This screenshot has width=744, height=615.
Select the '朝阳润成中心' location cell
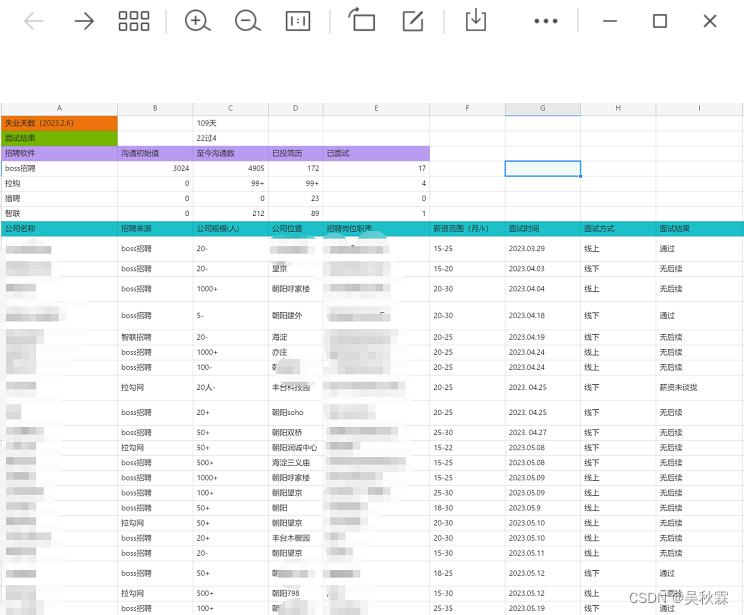point(296,447)
